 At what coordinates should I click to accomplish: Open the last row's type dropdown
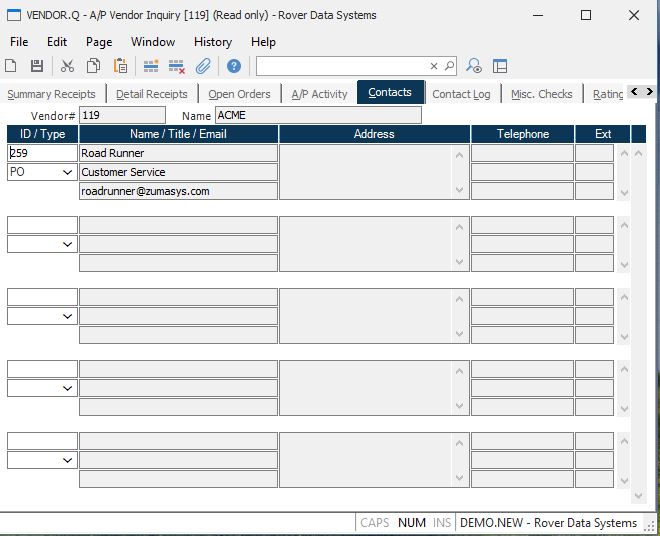pyautogui.click(x=67, y=460)
